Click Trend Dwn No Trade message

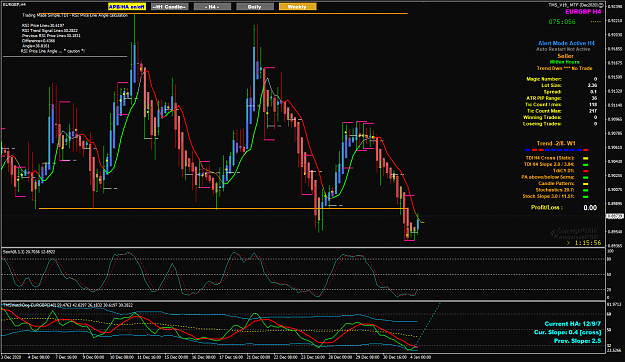[x=564, y=68]
